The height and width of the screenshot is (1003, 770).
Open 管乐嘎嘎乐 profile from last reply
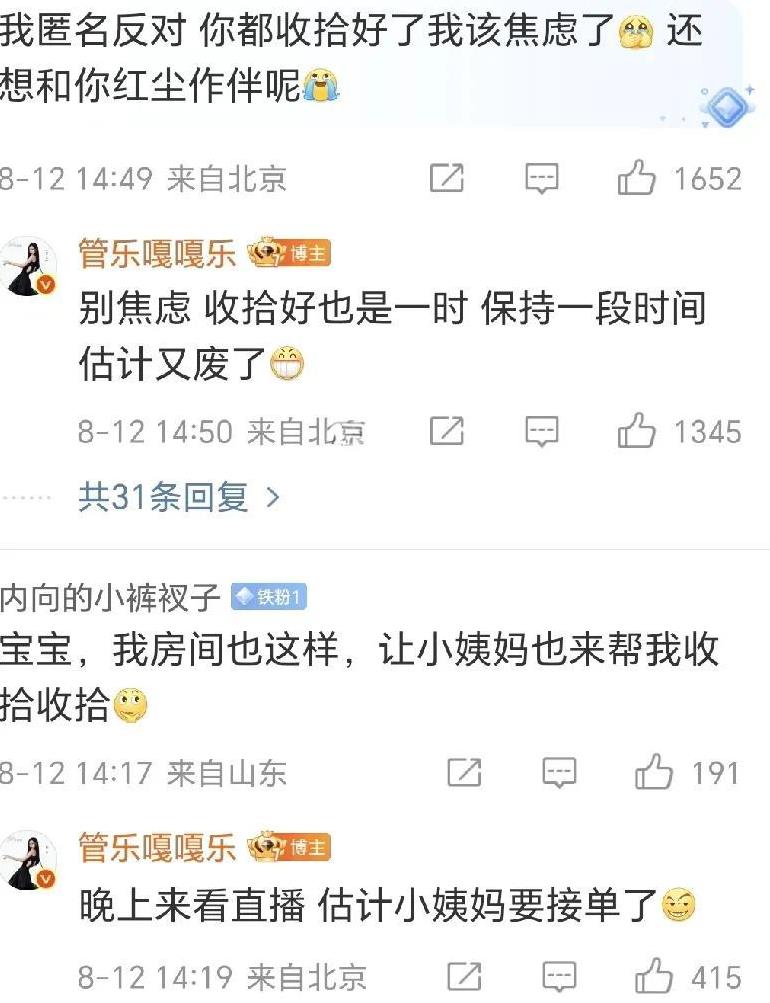tap(157, 848)
